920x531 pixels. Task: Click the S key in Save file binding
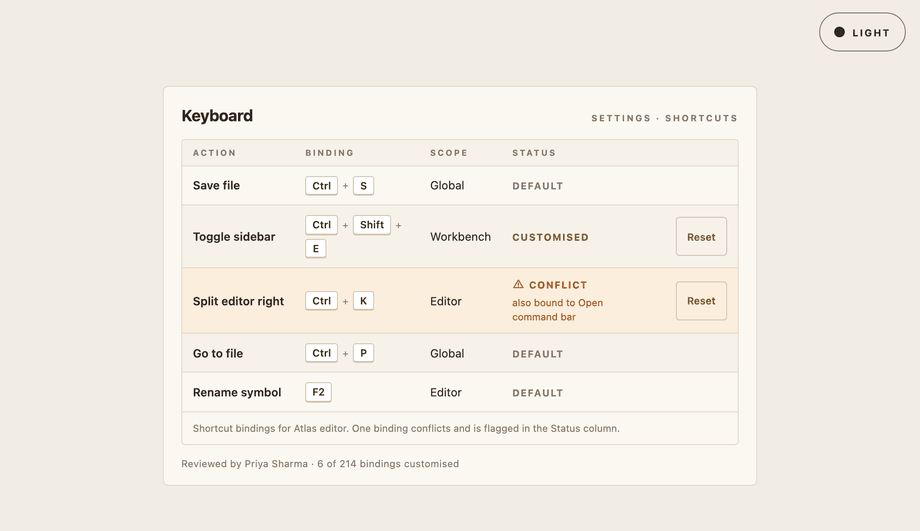[363, 185]
